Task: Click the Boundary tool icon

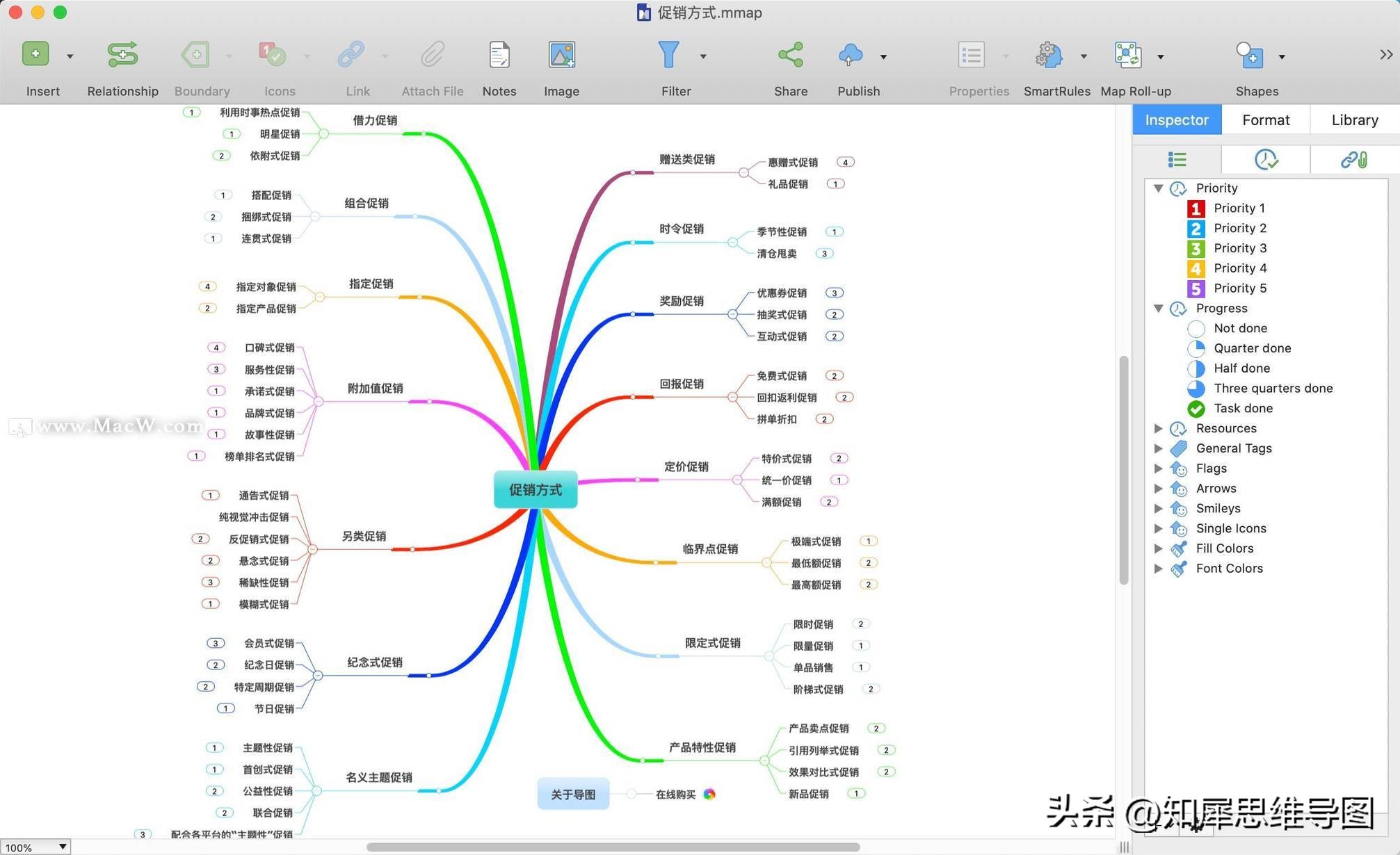Action: [194, 54]
